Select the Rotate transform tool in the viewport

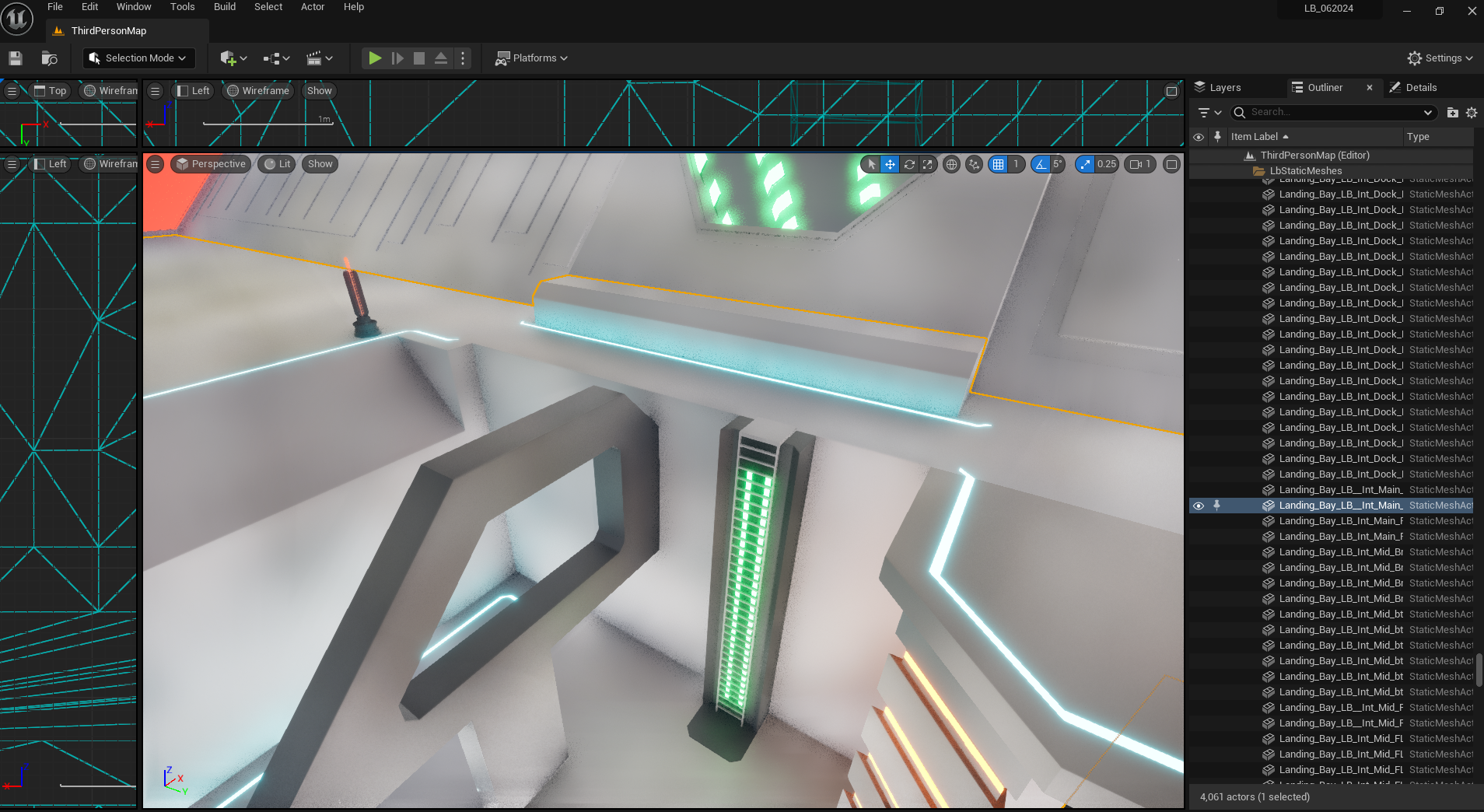909,164
